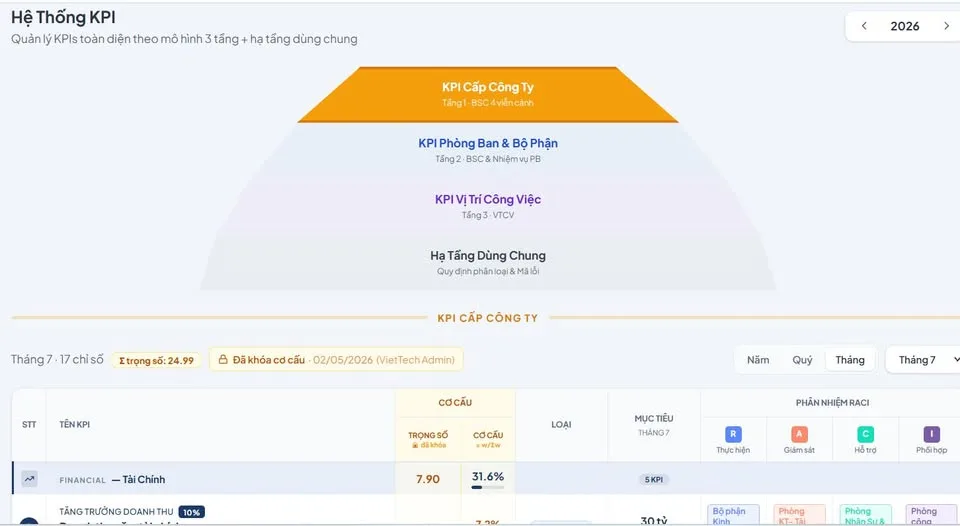Click the blue R Thực hiện icon
Screen dimensions: 960x526
tap(733, 434)
